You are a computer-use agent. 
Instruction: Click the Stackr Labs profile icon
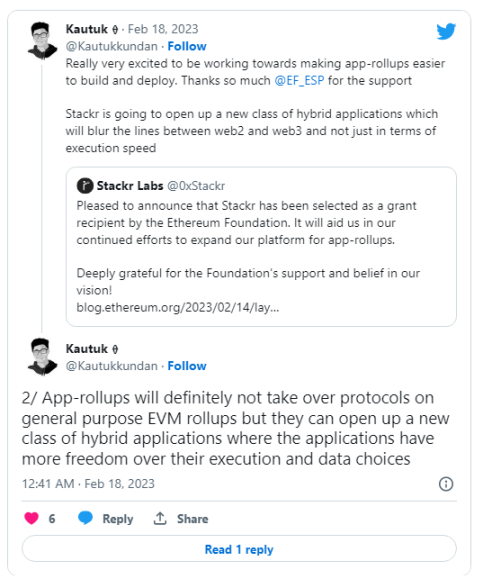85,186
